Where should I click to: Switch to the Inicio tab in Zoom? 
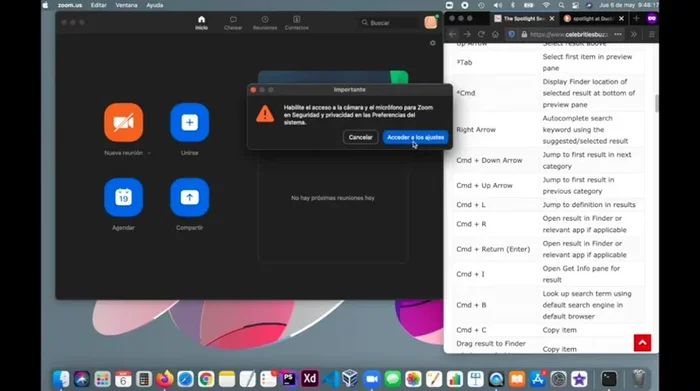[201, 23]
